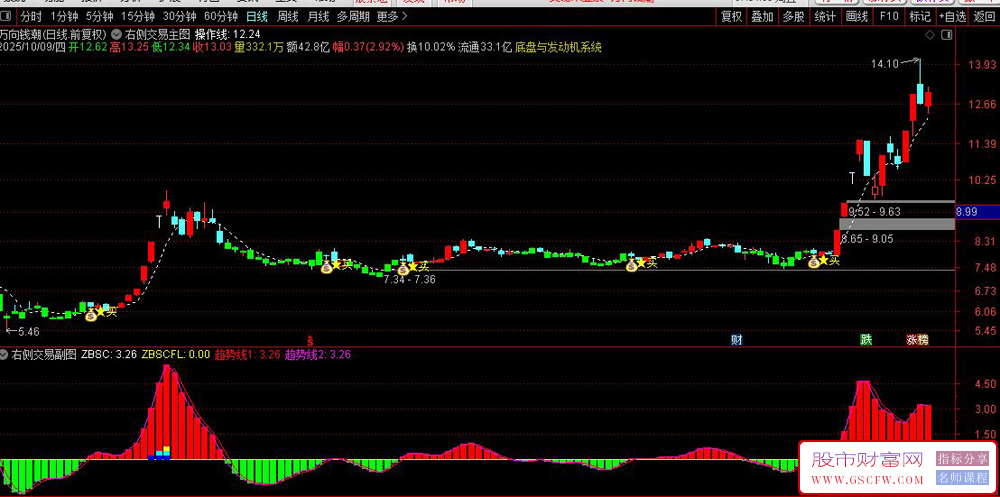Open the 复权 adjustment option
Viewport: 1000px width, 497px height.
[x=732, y=17]
